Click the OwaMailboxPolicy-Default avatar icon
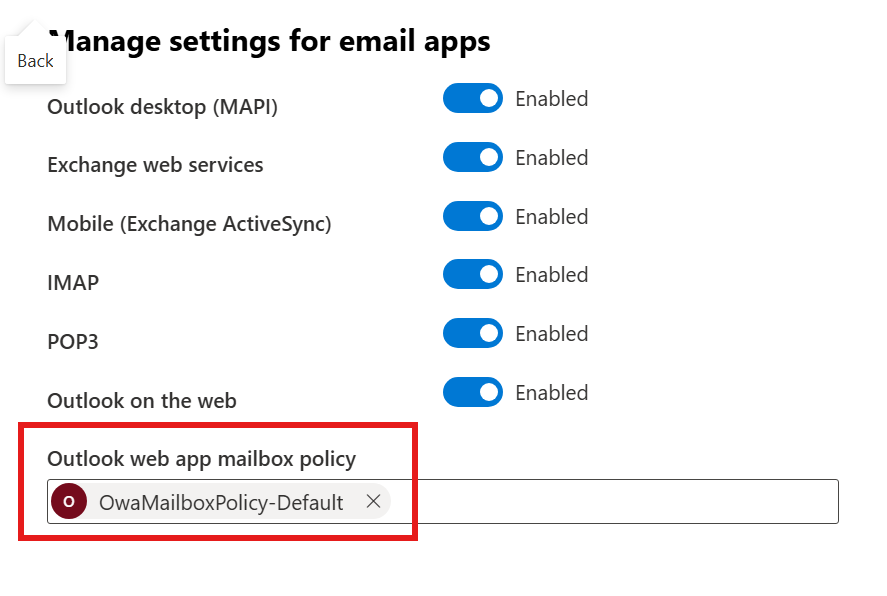Image resolution: width=887 pixels, height=596 pixels. 69,501
